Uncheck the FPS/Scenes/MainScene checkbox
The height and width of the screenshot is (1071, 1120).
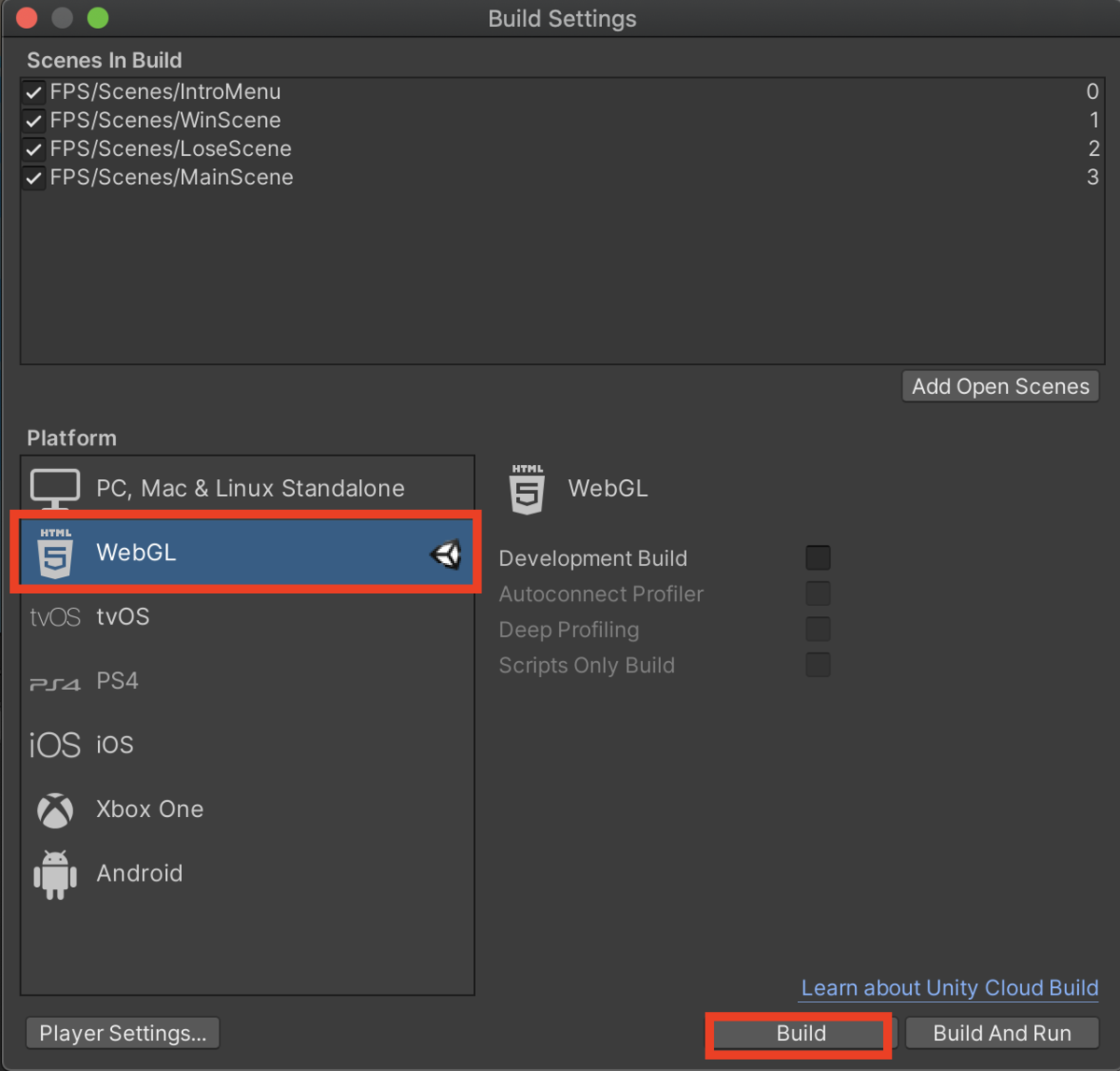click(34, 177)
